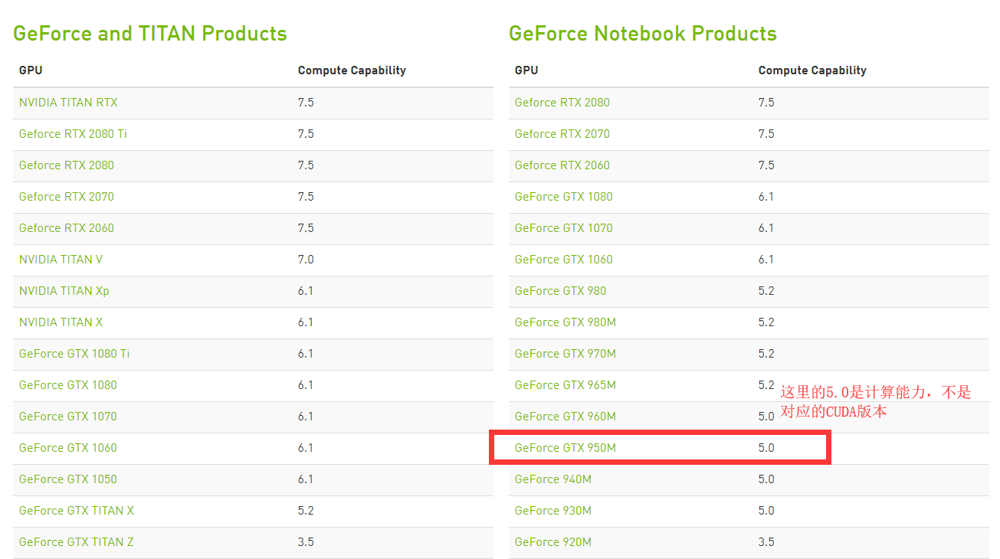The height and width of the screenshot is (559, 1000).
Task: Click GeForce GTX 1070 under GeForce and TITAN Products
Action: pyautogui.click(x=68, y=416)
